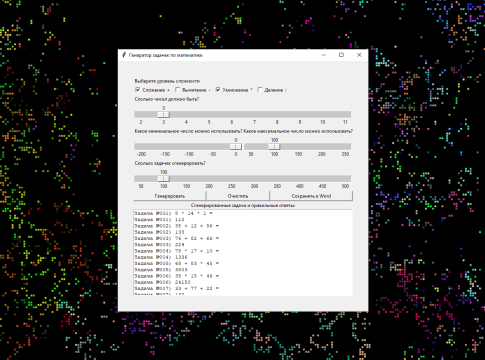
Task: Click the 7 tick label under the number-count slider
Action: tap(254, 122)
